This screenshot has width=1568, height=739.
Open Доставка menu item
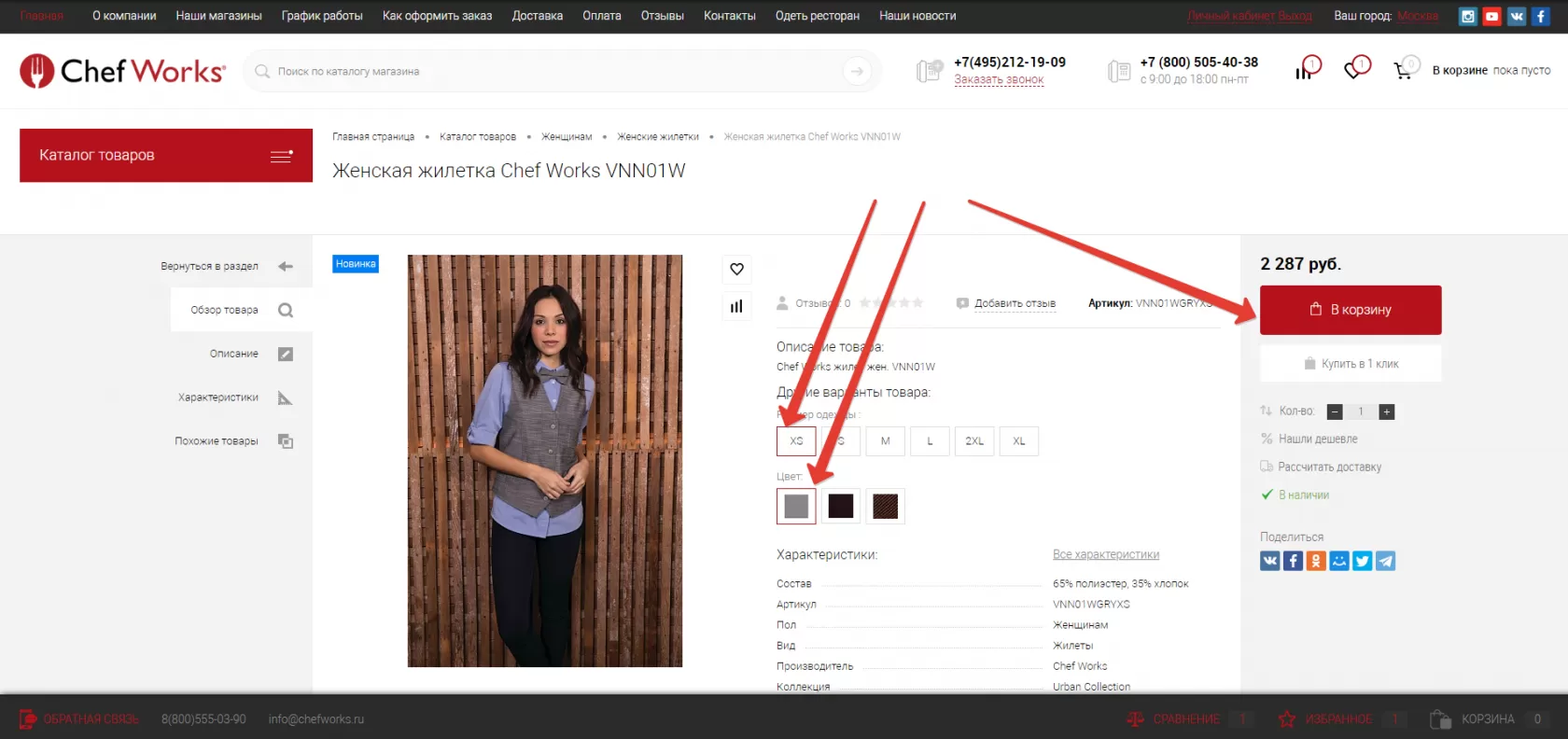538,16
